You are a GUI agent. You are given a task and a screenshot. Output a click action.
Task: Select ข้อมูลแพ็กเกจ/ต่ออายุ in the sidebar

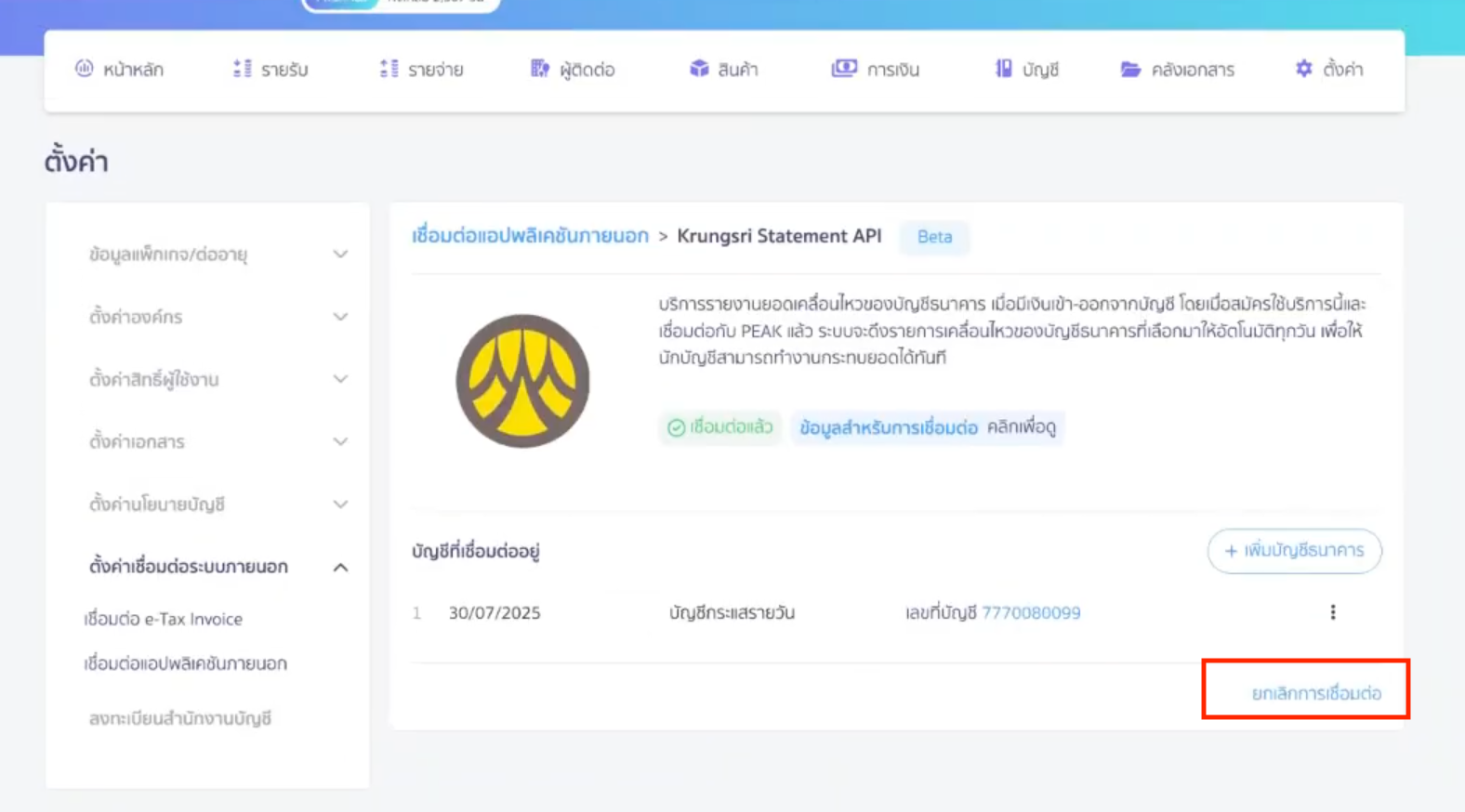[168, 255]
